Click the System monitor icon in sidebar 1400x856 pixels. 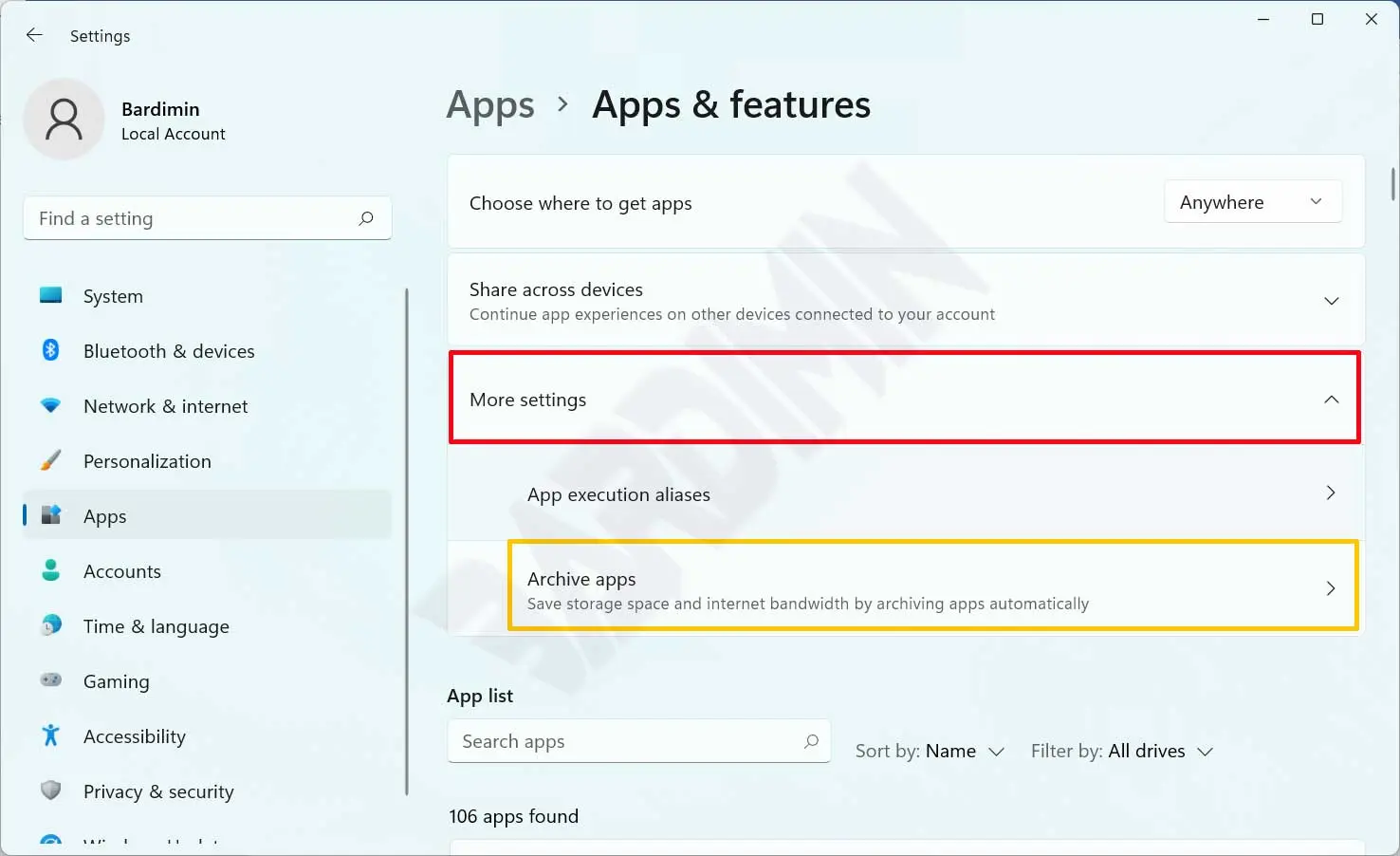pyautogui.click(x=51, y=295)
